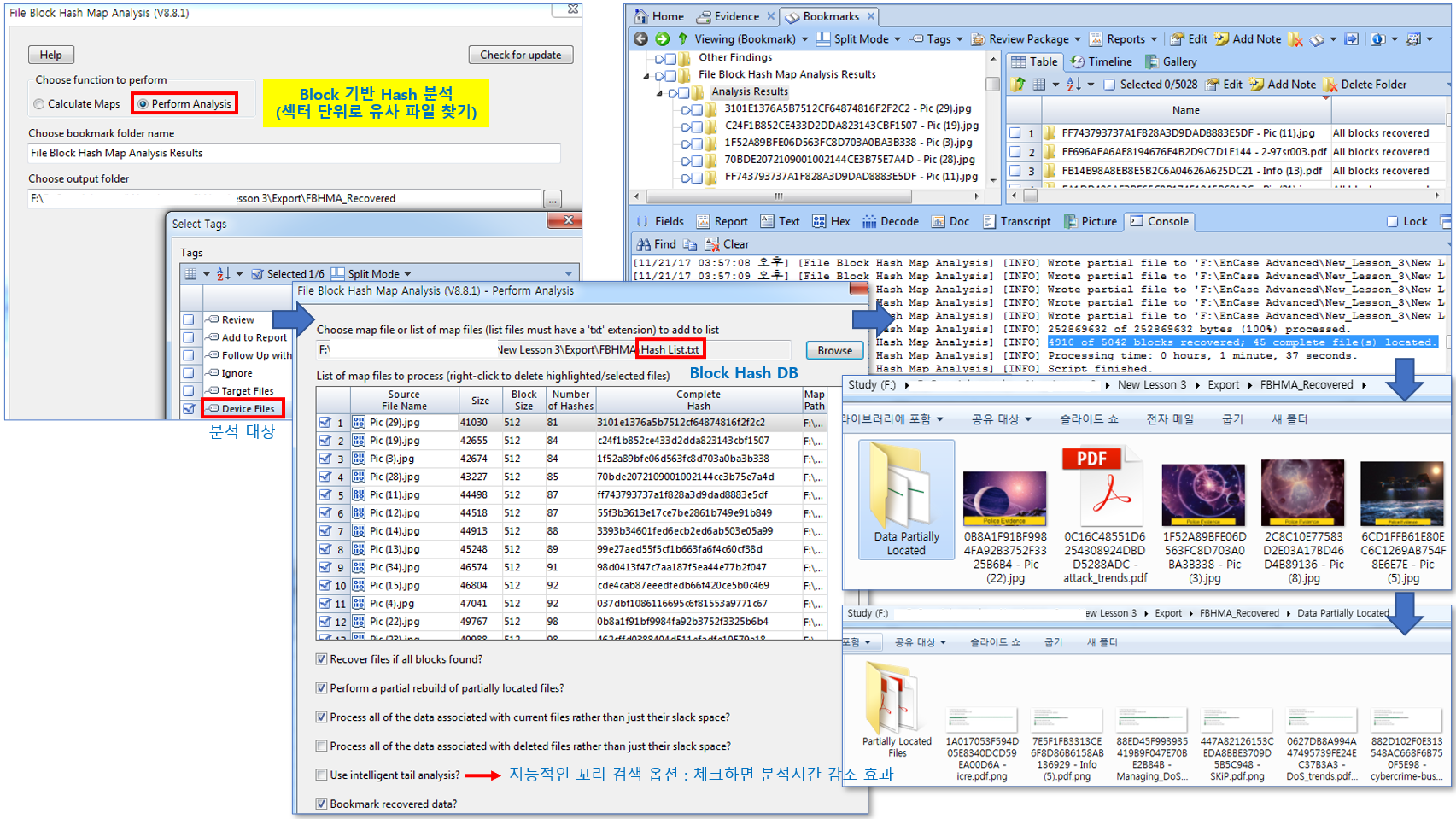Click the tree pane vertical scrollbar thumb
The image size is (1456, 819).
pyautogui.click(x=992, y=84)
